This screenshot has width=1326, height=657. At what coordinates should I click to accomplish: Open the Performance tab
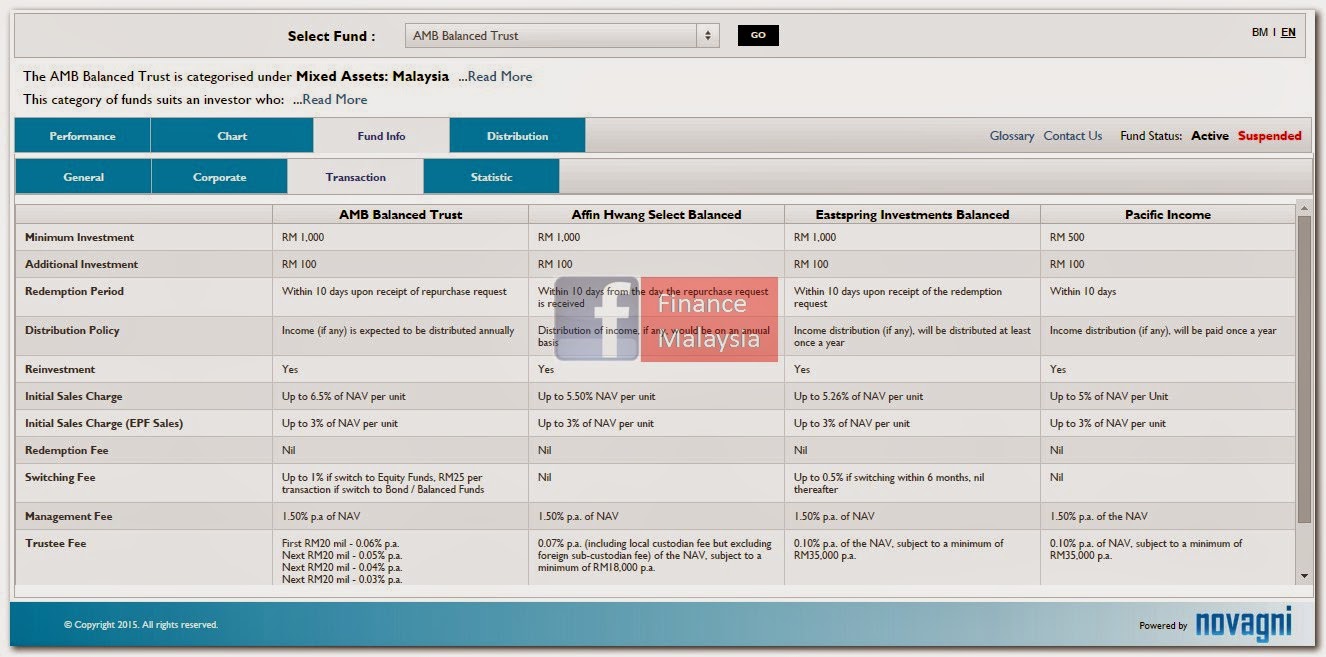pyautogui.click(x=82, y=135)
